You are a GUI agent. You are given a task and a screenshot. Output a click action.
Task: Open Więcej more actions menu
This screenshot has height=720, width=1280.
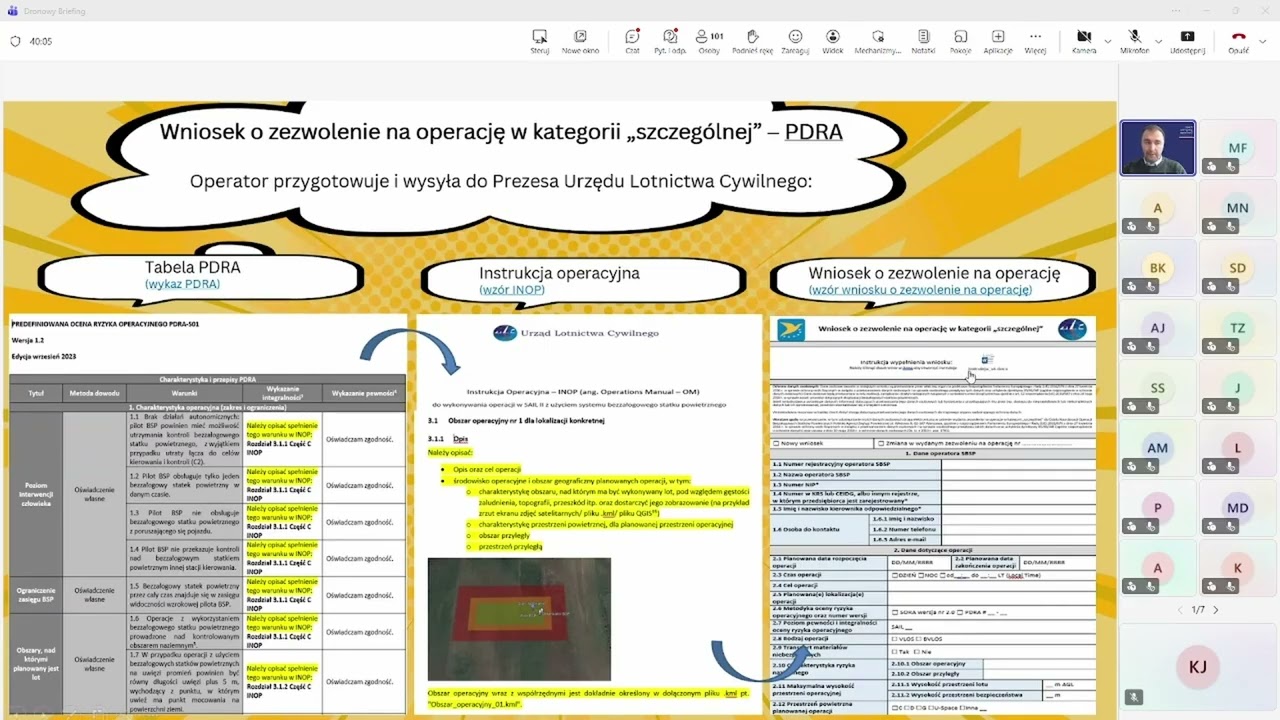(x=1035, y=41)
